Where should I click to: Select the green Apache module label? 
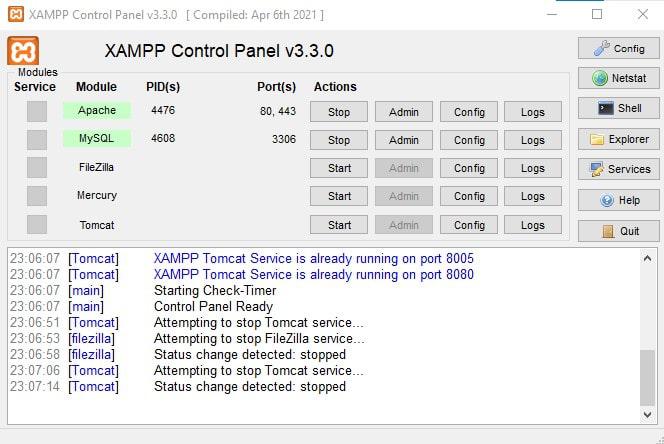coord(97,111)
